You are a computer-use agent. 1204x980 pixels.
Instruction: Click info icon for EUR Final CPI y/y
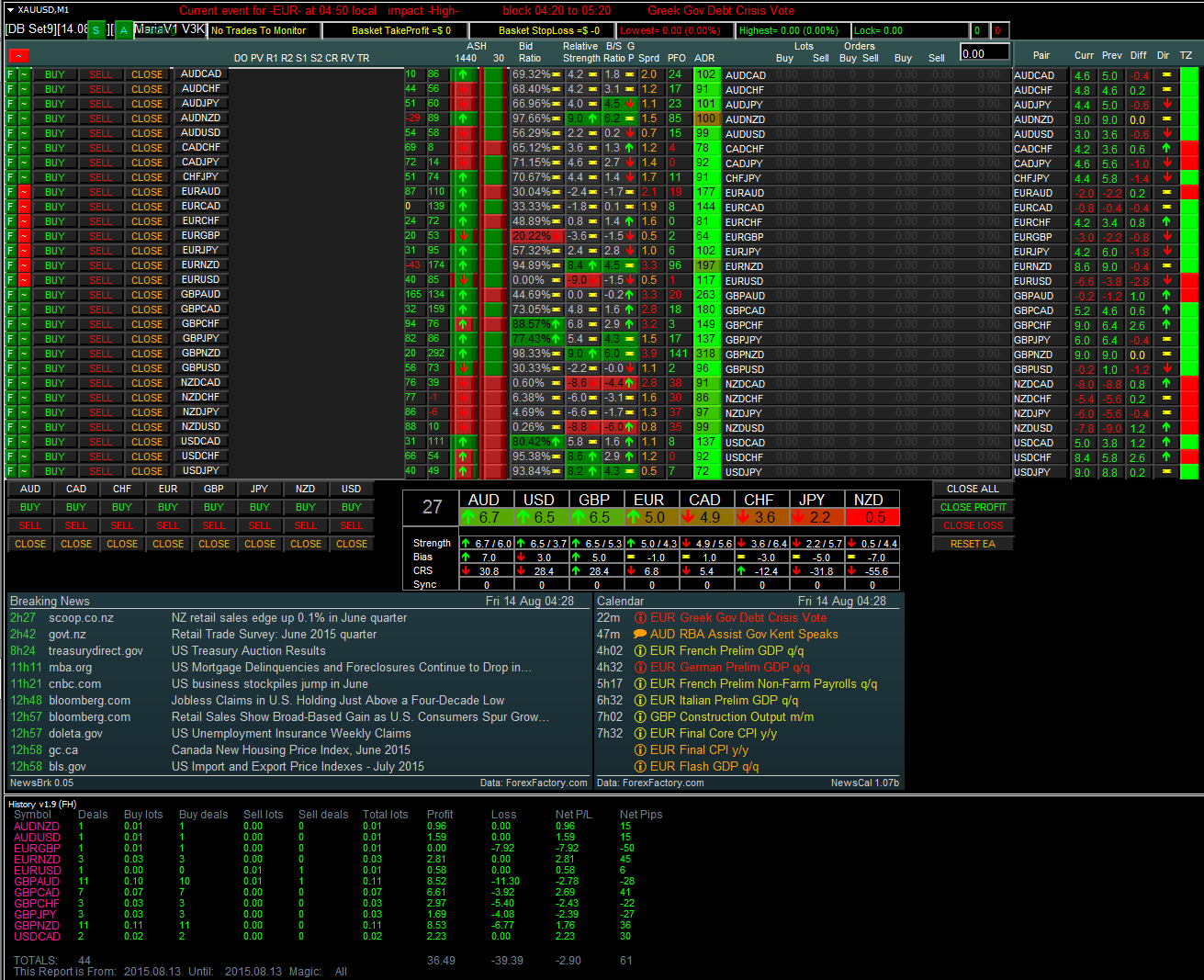point(640,750)
